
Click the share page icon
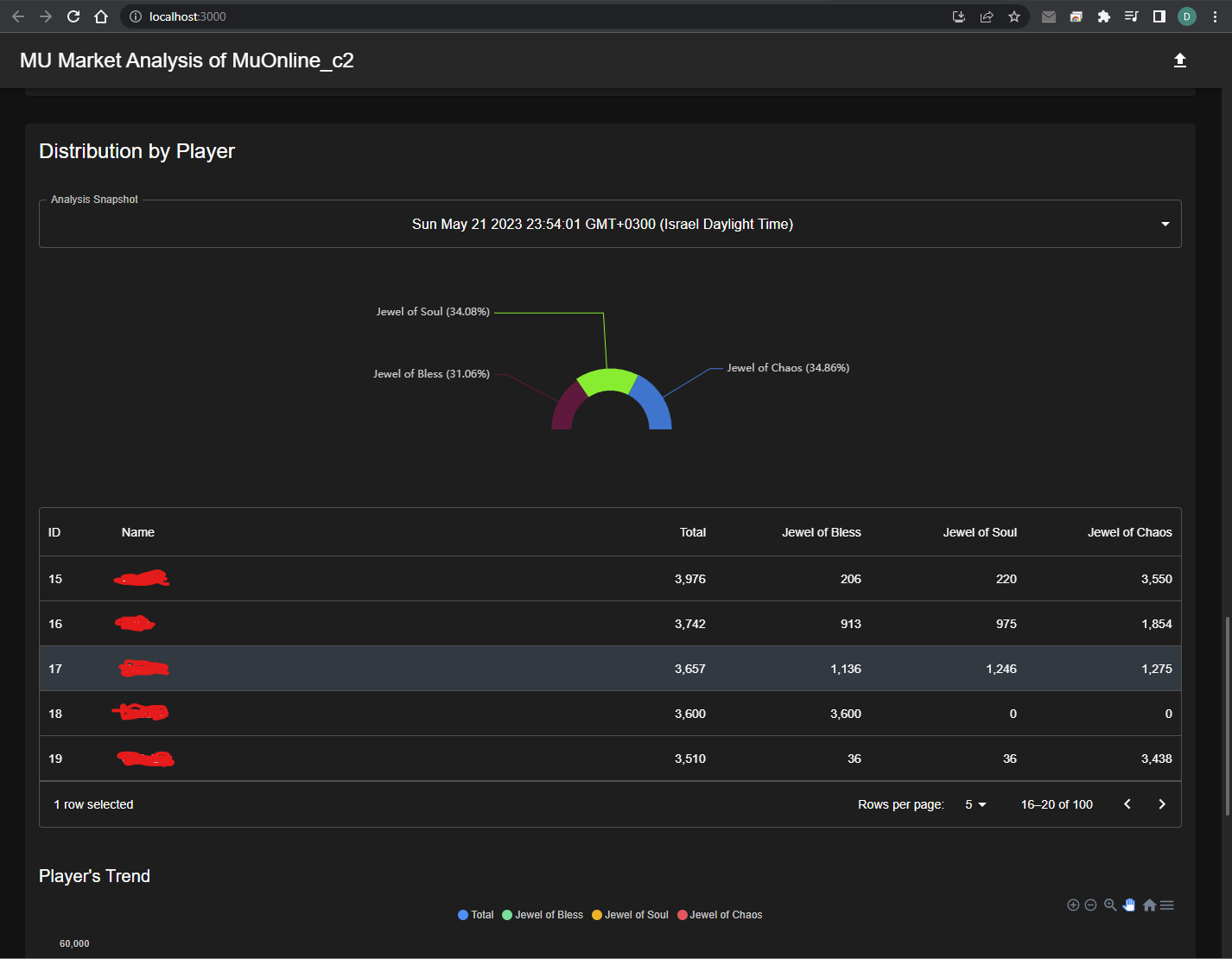pos(987,16)
